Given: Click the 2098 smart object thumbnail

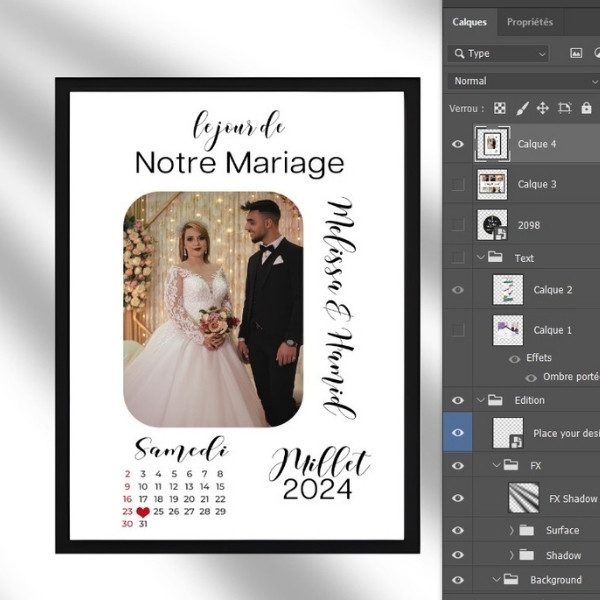Looking at the screenshot, I should (x=492, y=225).
